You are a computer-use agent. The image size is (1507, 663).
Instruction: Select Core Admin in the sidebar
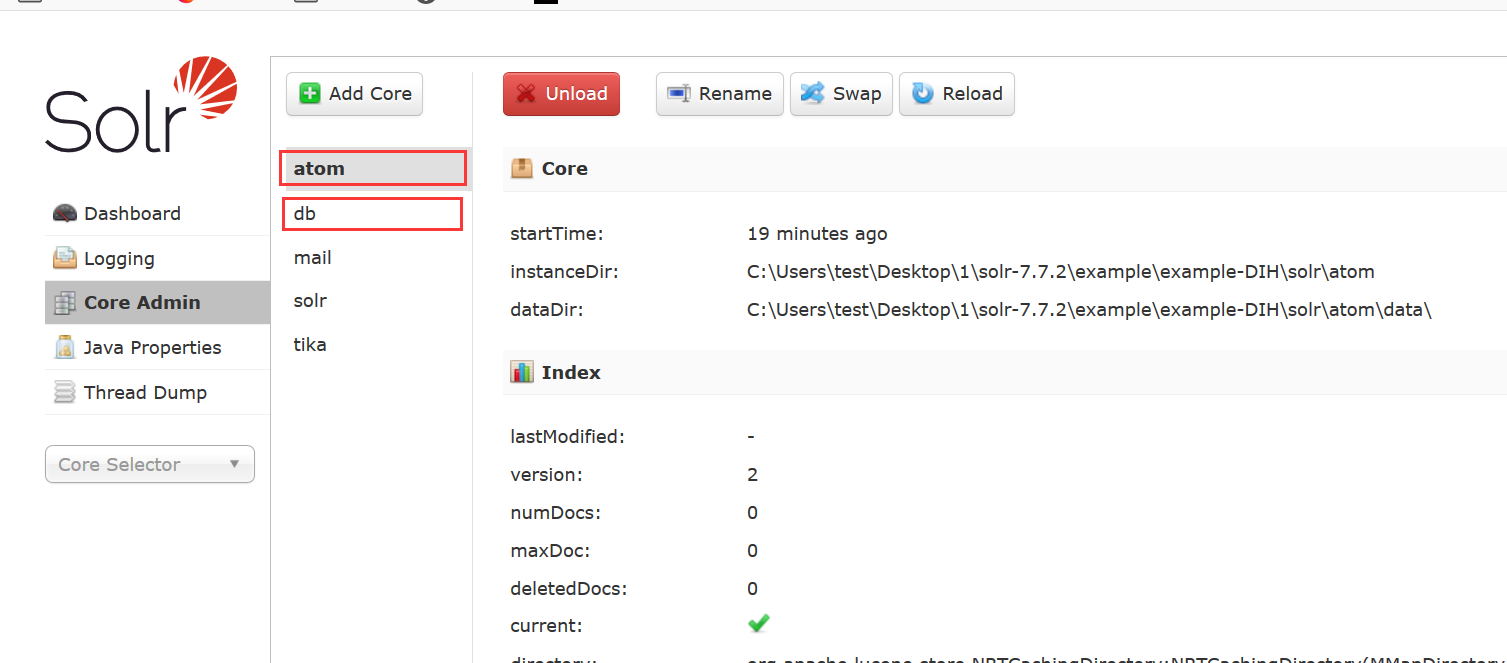pos(157,302)
